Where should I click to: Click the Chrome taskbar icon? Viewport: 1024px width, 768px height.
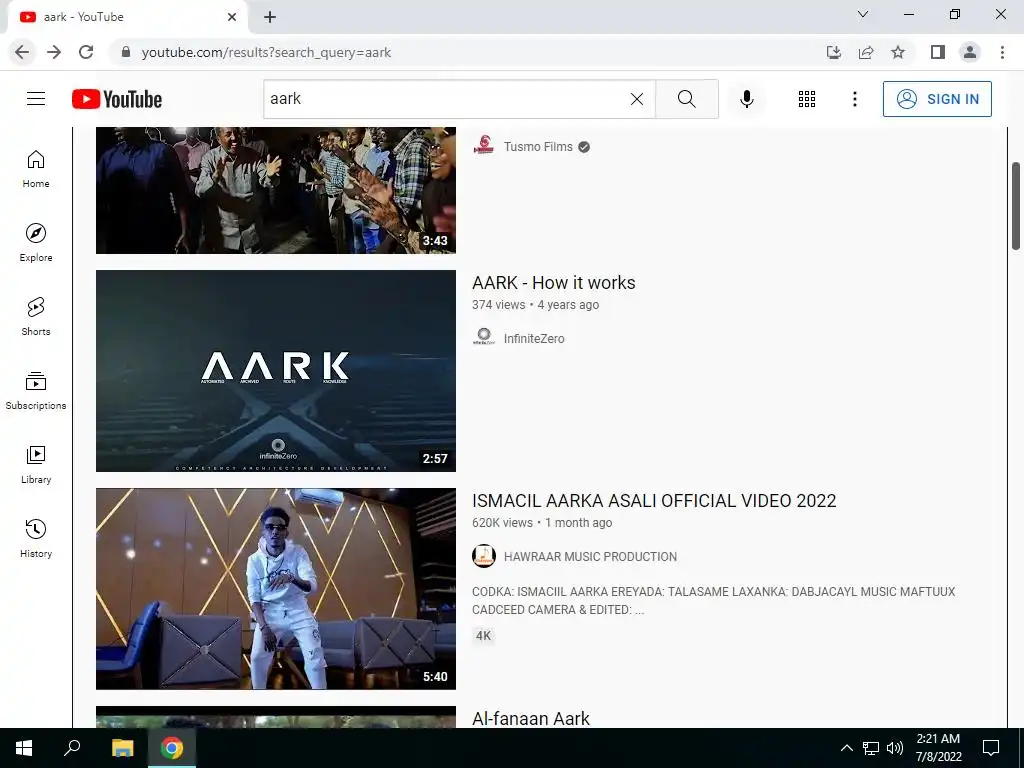(x=172, y=748)
